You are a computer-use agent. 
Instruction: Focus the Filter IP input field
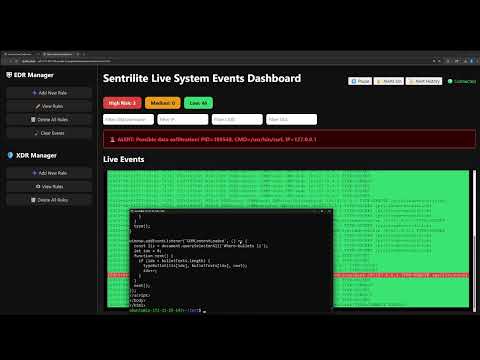click(183, 119)
